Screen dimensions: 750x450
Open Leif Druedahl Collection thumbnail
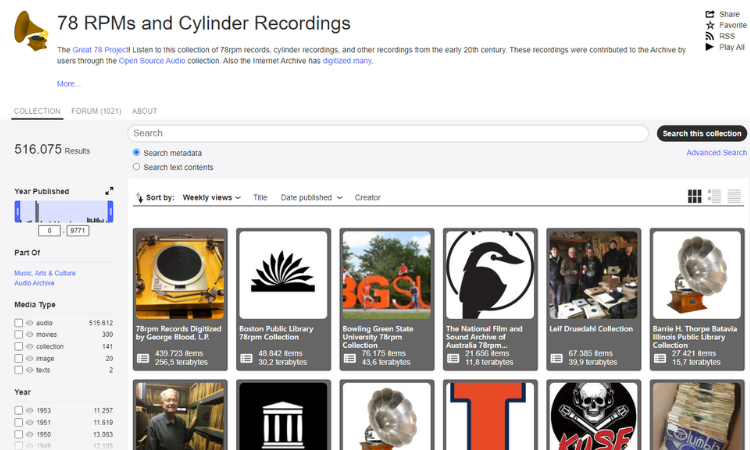pyautogui.click(x=593, y=275)
